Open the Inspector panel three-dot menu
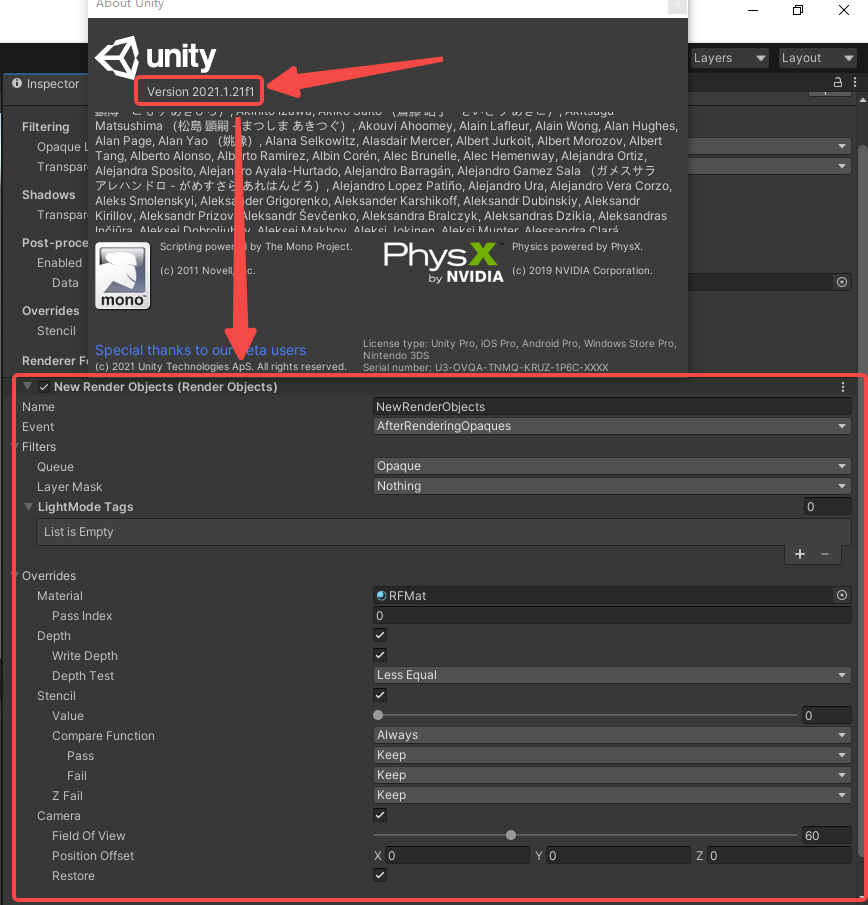Viewport: 868px width, 905px height. 855,82
